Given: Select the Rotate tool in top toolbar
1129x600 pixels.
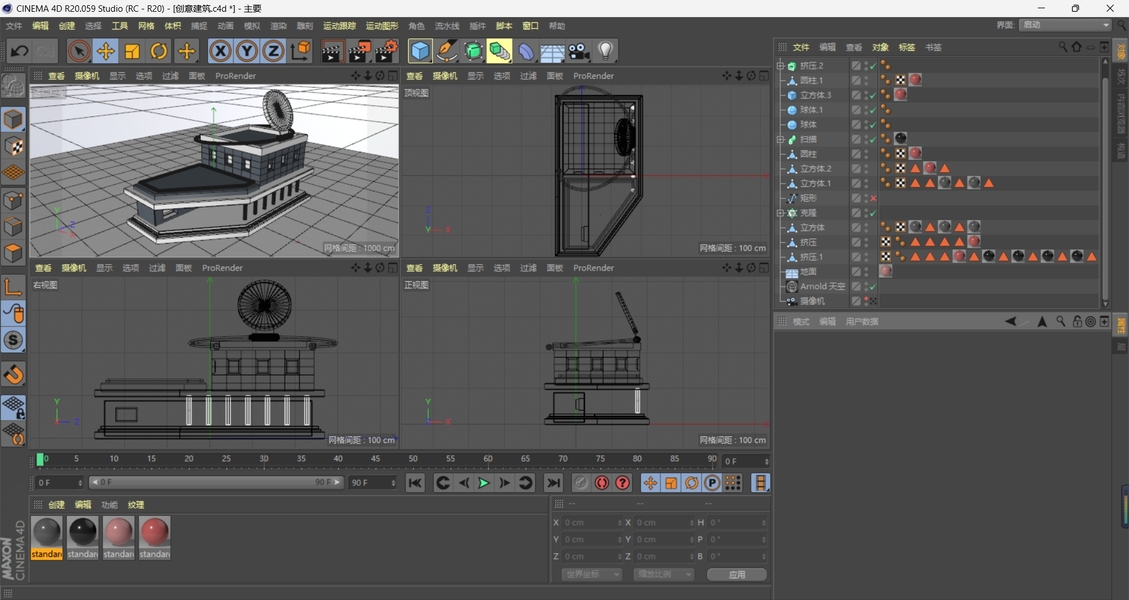Looking at the screenshot, I should click(x=159, y=51).
